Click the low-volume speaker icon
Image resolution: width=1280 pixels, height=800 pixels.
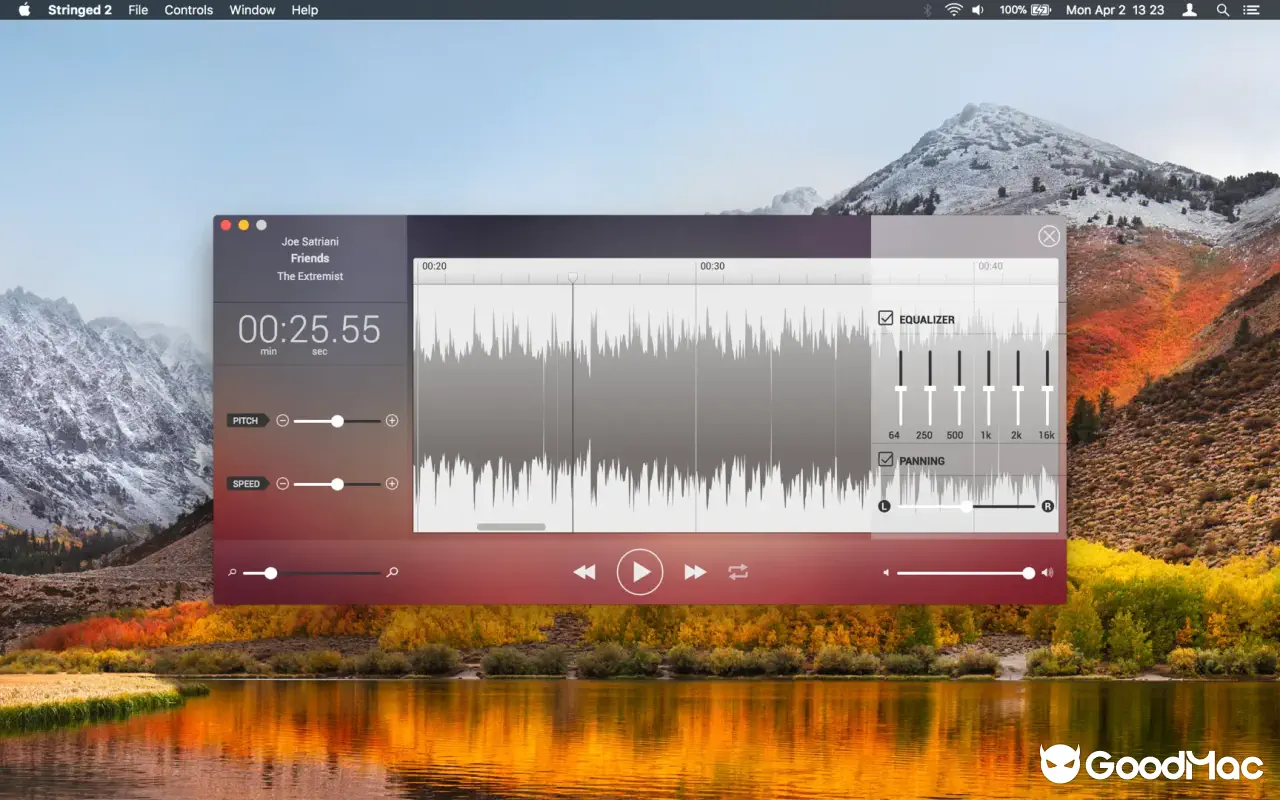click(x=885, y=573)
